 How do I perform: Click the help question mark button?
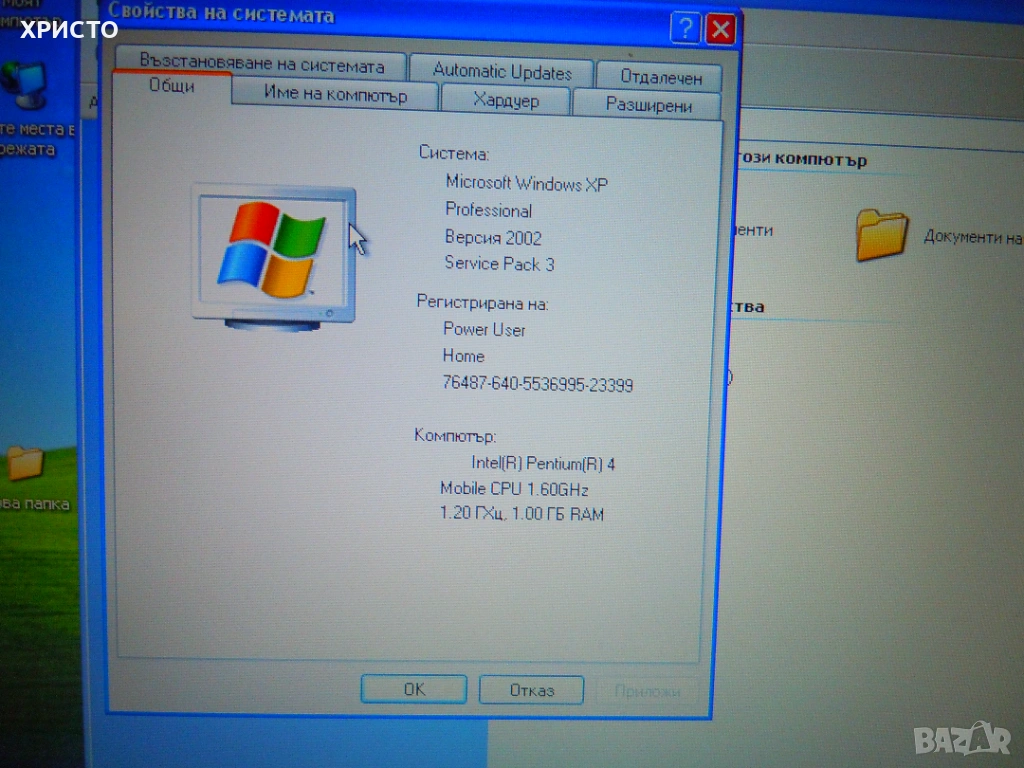(x=685, y=29)
